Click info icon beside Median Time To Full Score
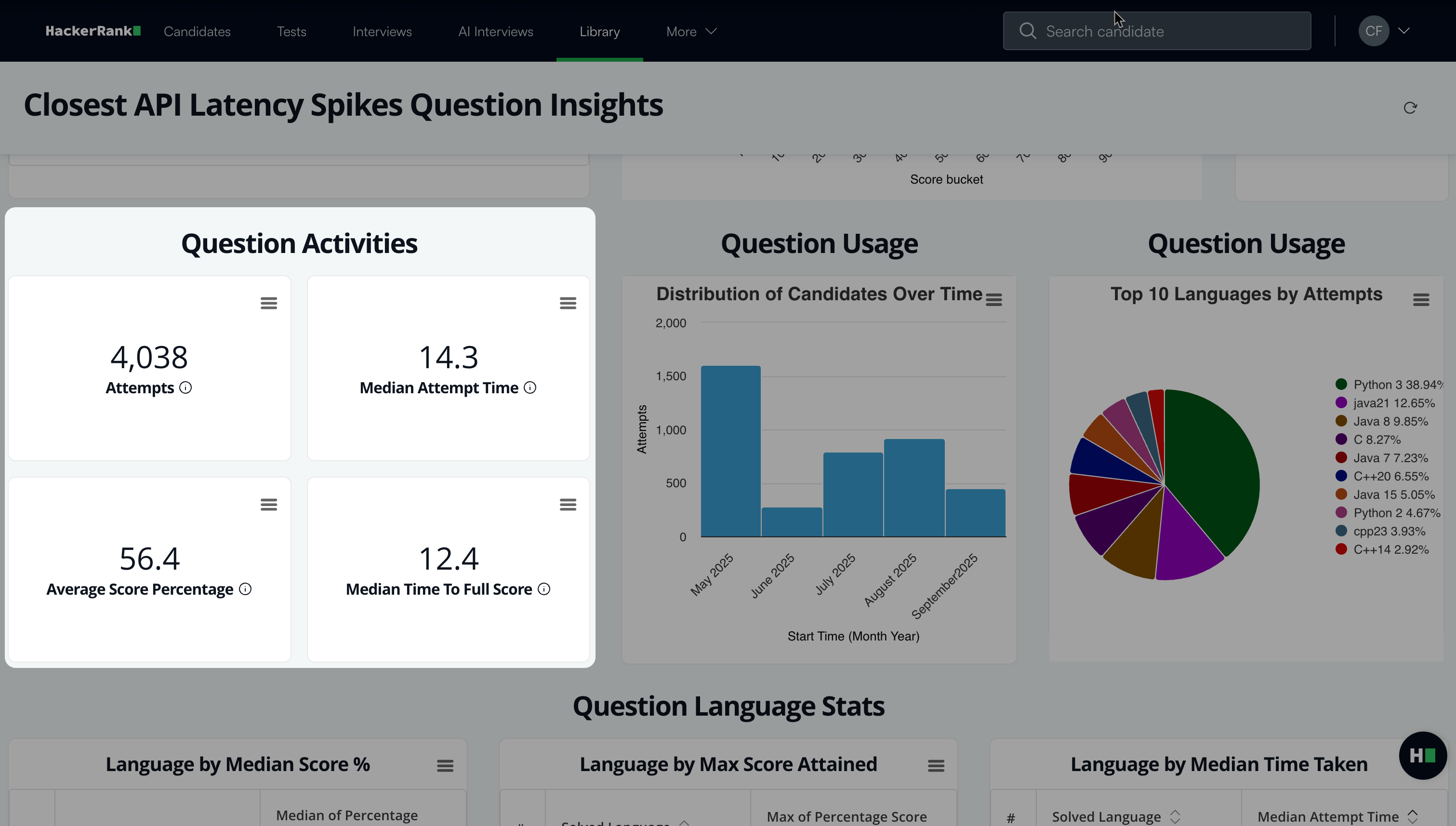 (544, 589)
